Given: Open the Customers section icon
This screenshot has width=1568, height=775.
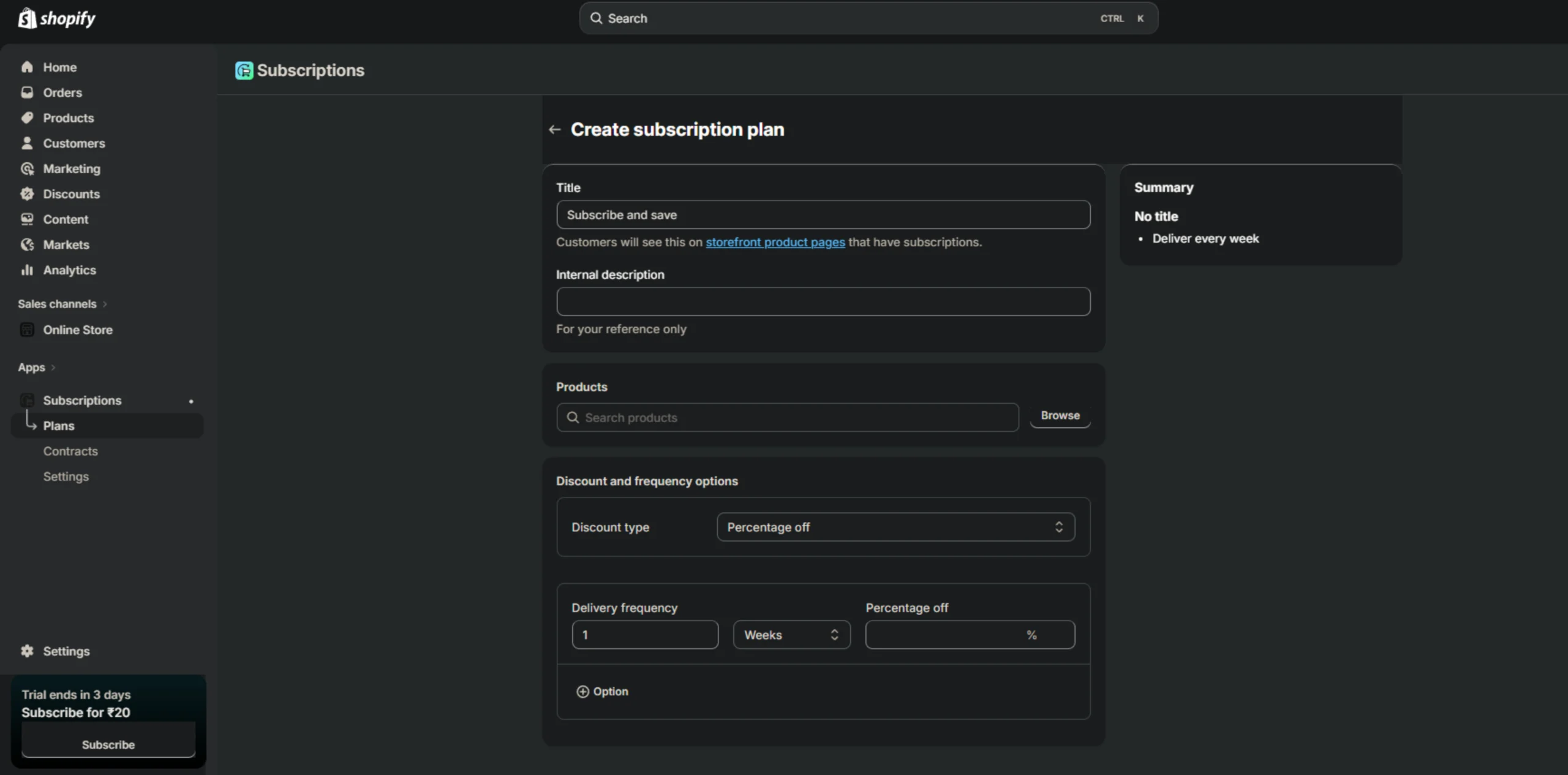Looking at the screenshot, I should coord(28,143).
